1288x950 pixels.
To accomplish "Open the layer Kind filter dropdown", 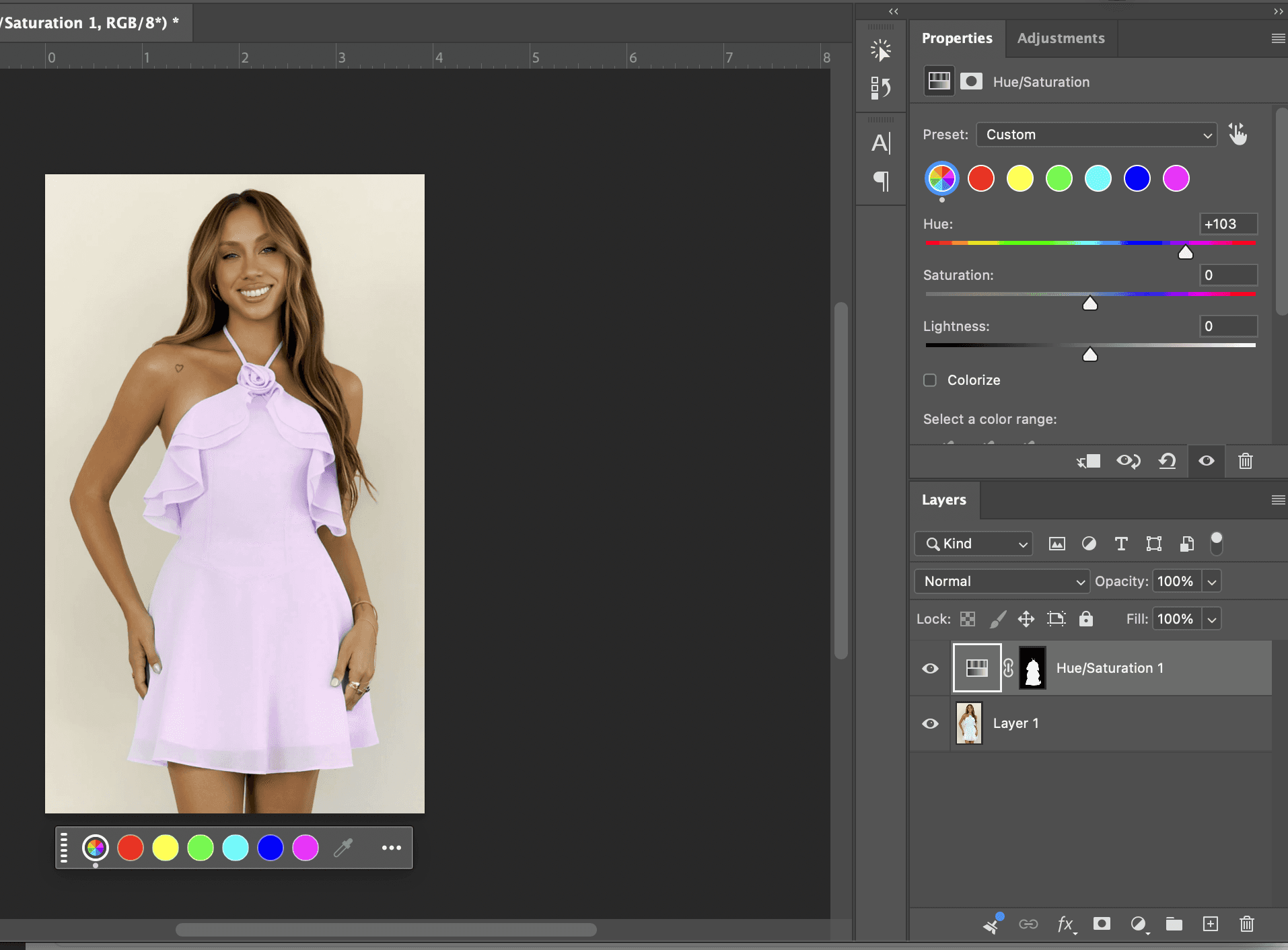I will [974, 544].
